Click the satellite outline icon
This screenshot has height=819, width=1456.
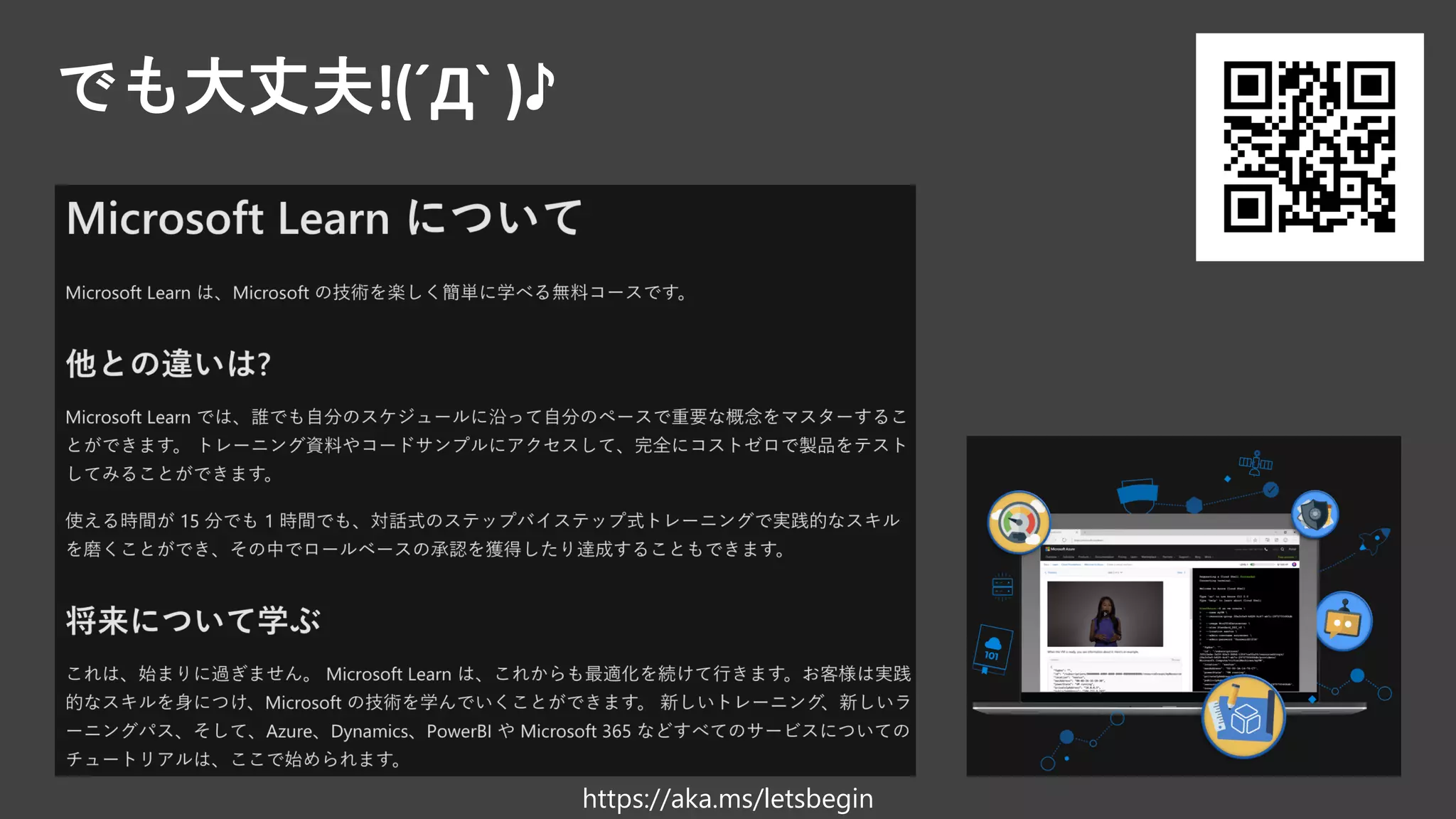(x=1256, y=463)
